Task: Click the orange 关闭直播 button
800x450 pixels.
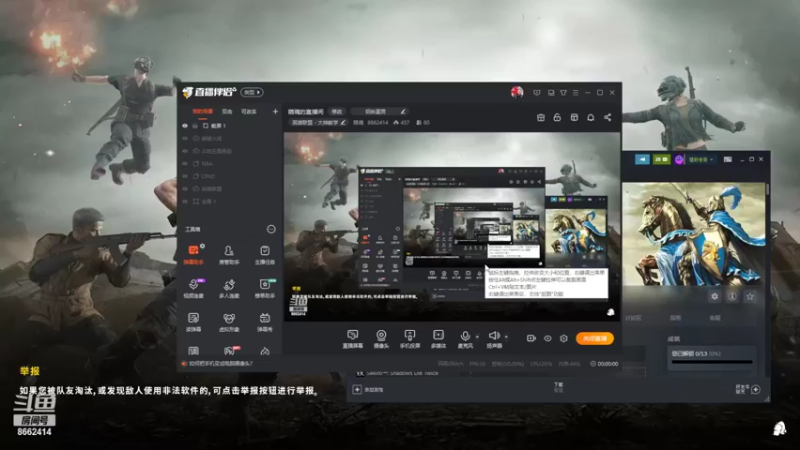Action: tap(595, 338)
